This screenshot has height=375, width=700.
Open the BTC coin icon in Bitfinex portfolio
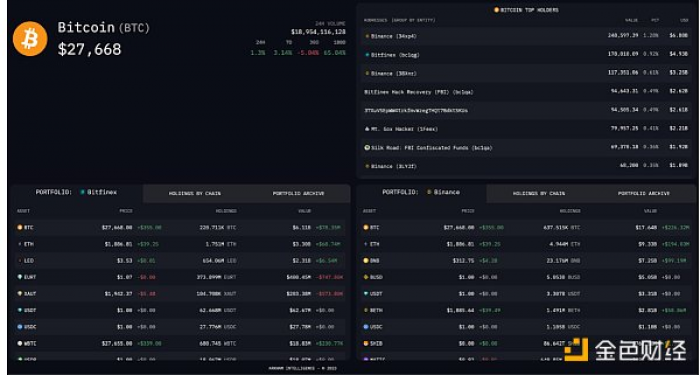point(20,227)
